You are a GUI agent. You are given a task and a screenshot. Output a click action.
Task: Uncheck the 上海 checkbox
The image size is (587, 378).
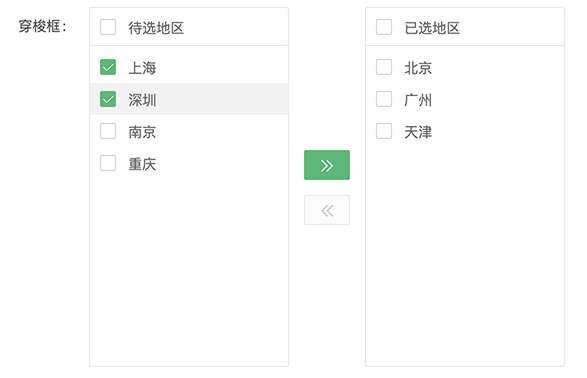[x=108, y=67]
